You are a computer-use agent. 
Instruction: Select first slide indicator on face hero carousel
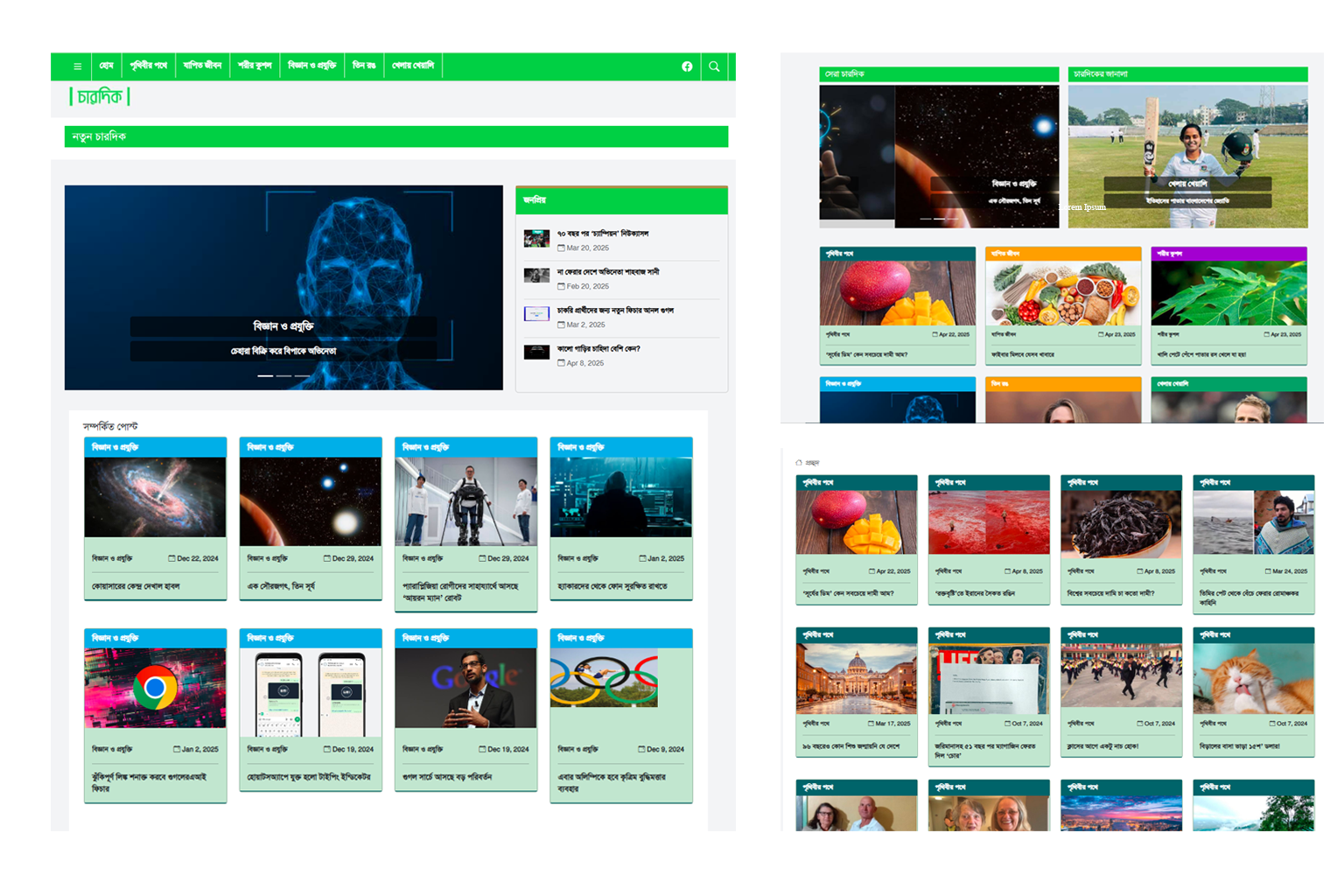point(265,375)
